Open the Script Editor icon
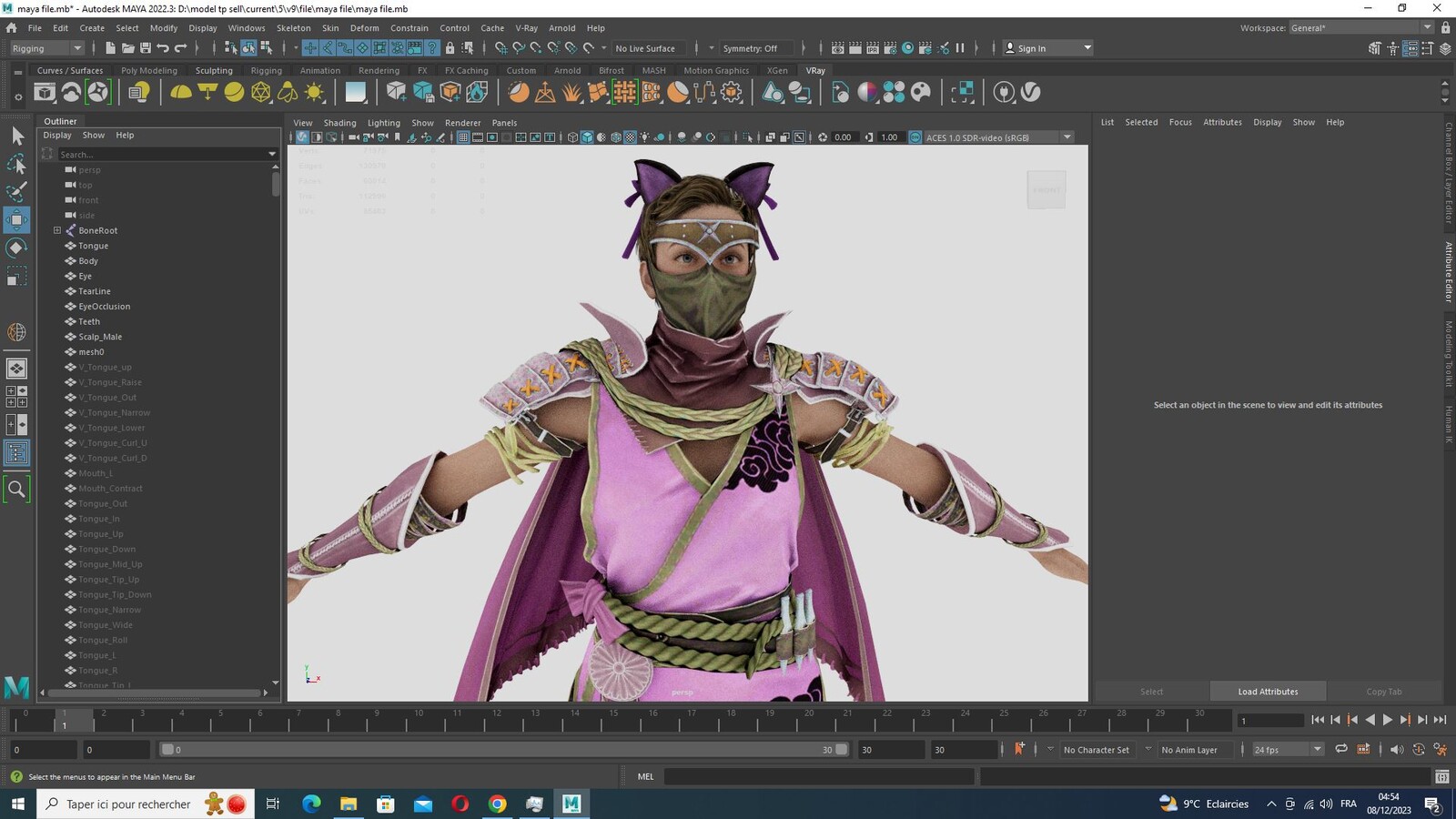This screenshot has height=819, width=1456. pyautogui.click(x=1441, y=776)
